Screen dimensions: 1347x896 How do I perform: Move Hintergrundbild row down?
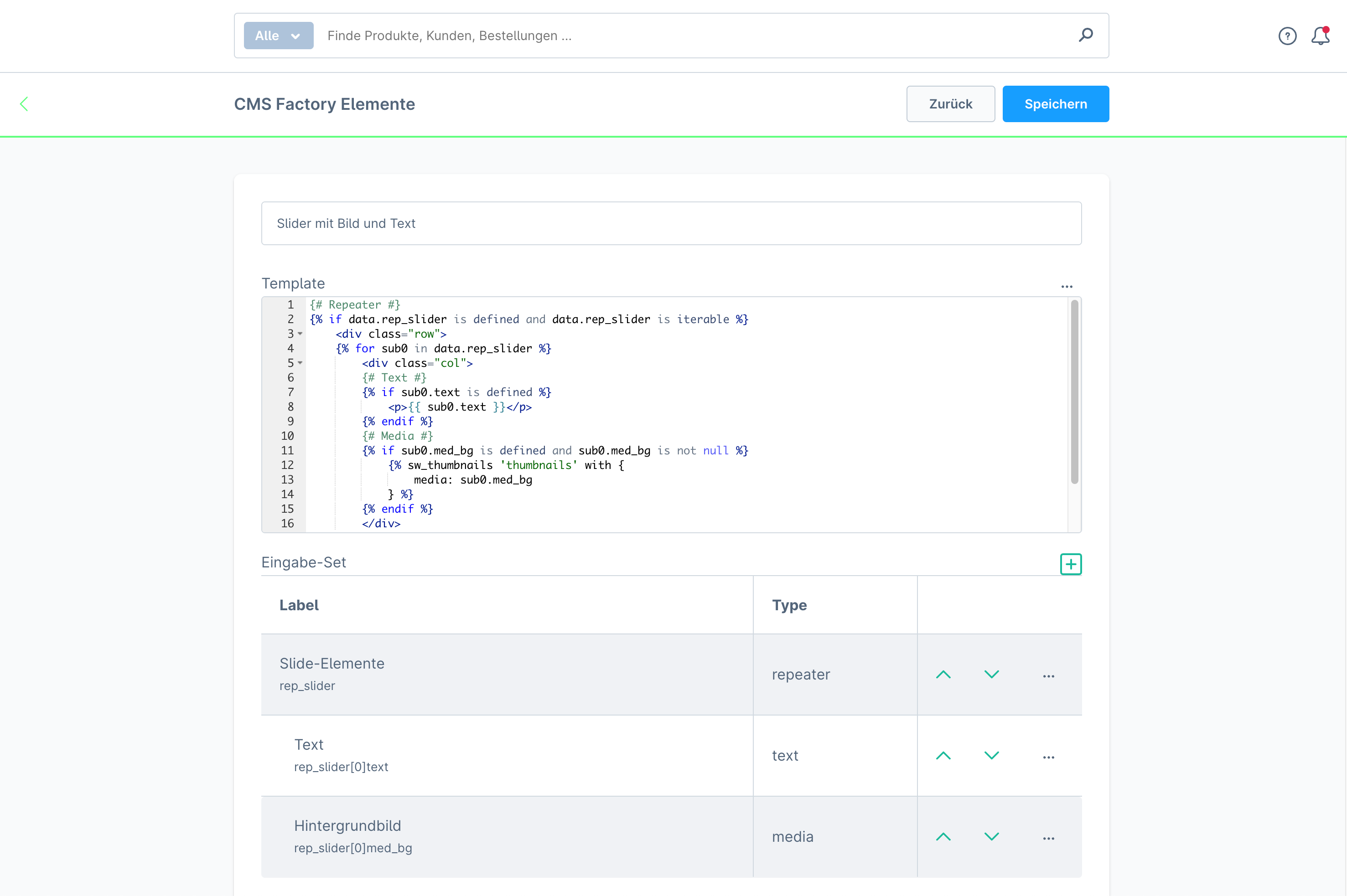(991, 837)
